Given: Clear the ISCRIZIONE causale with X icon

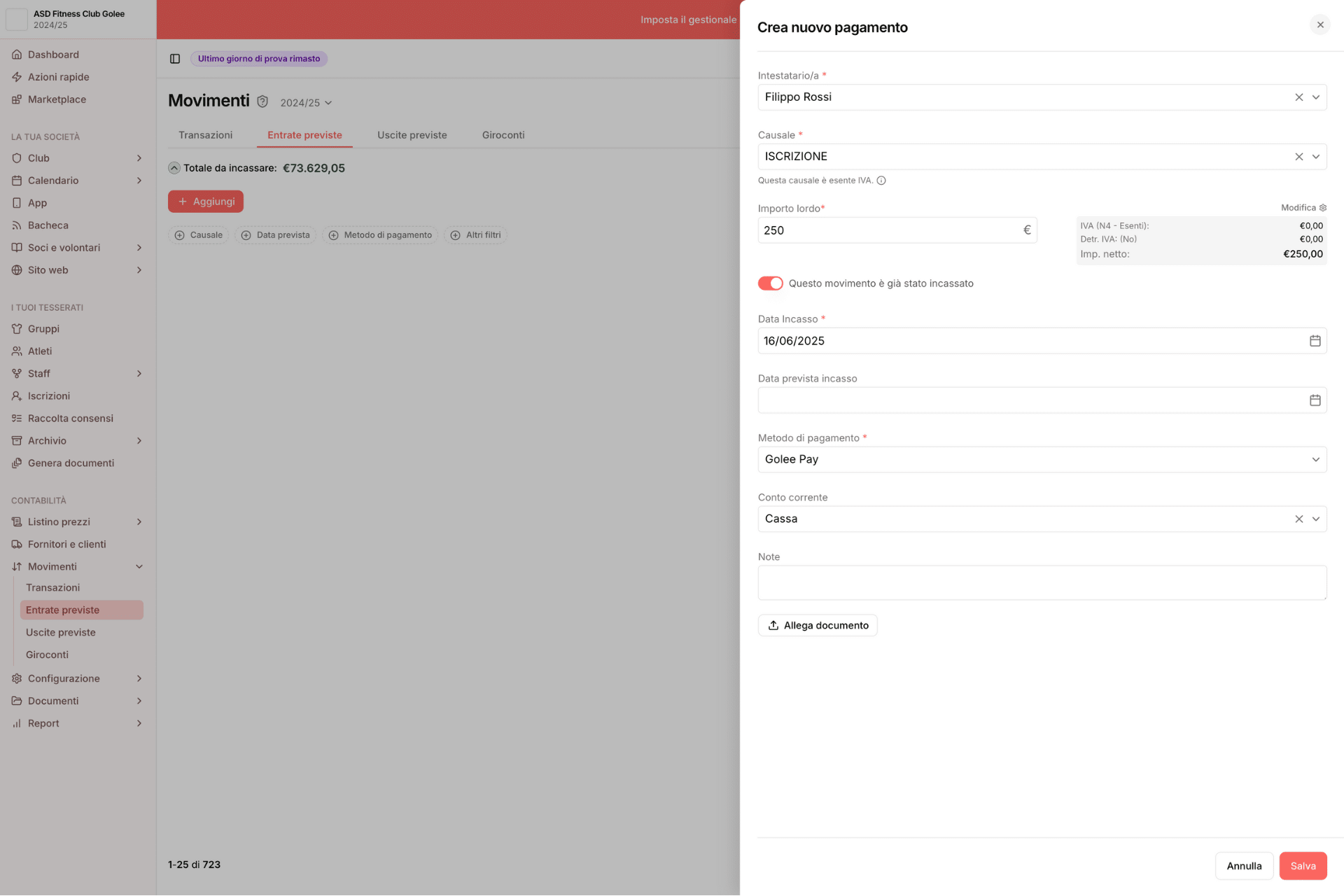Looking at the screenshot, I should 1298,157.
